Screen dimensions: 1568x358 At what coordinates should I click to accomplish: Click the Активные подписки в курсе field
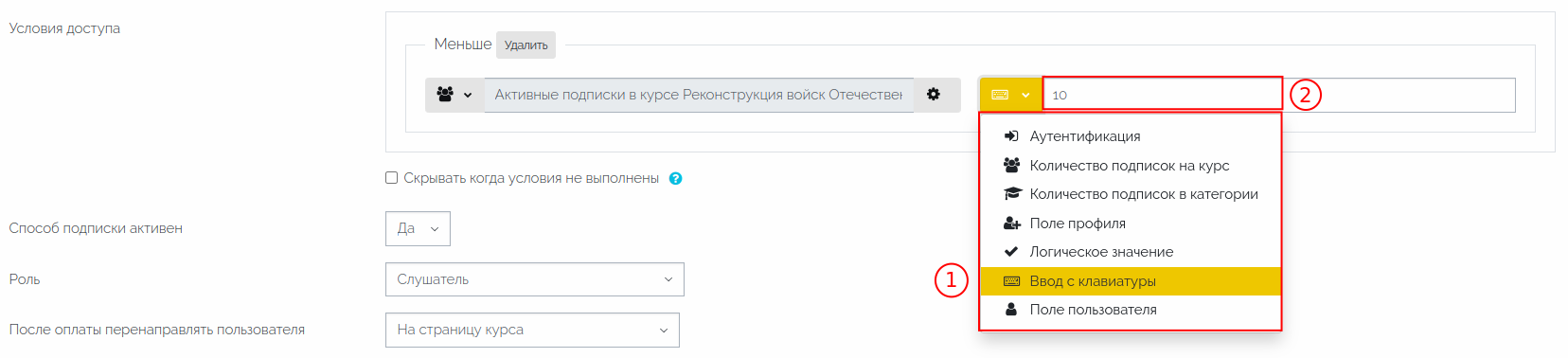tap(699, 95)
